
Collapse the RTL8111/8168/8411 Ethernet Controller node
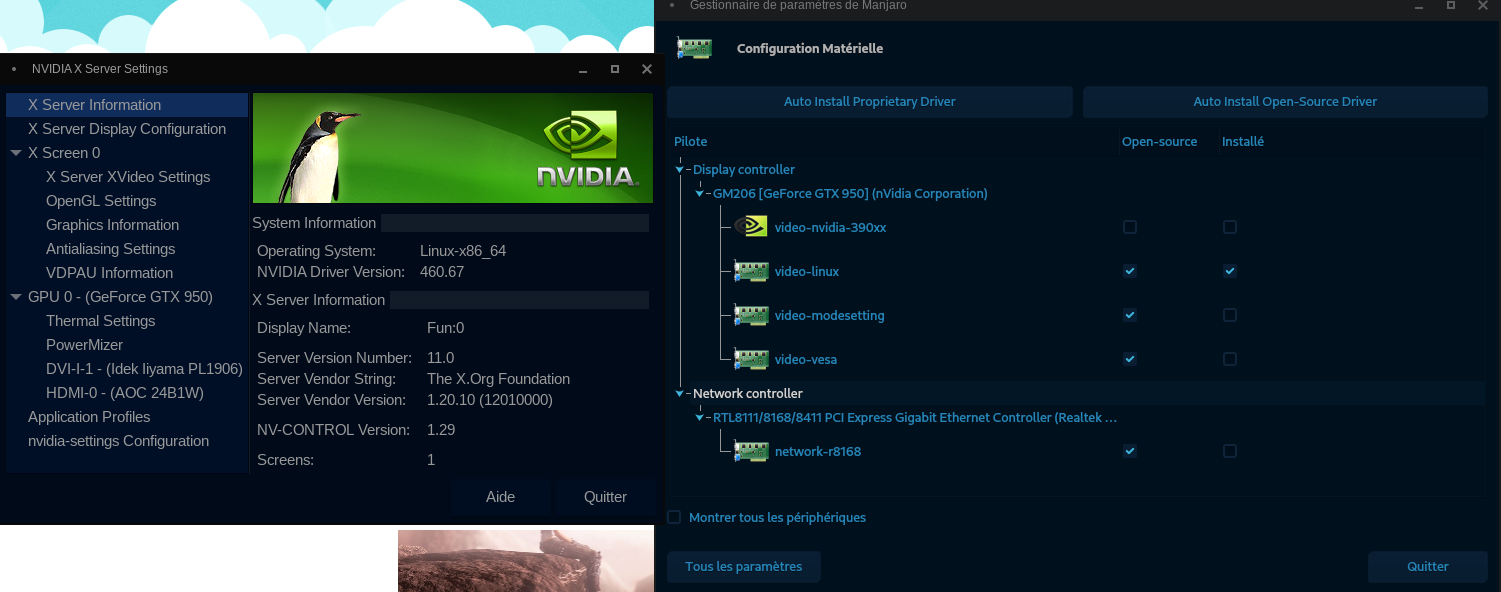[700, 418]
